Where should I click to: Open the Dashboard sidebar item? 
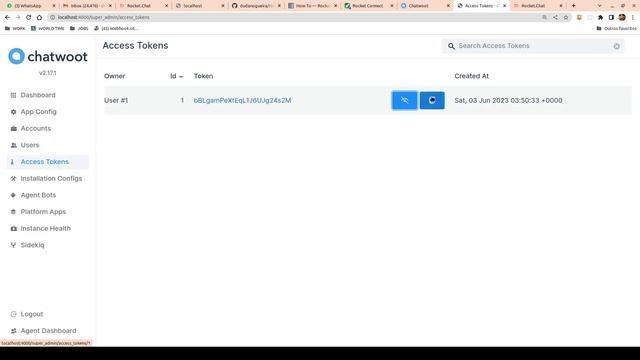click(x=38, y=95)
